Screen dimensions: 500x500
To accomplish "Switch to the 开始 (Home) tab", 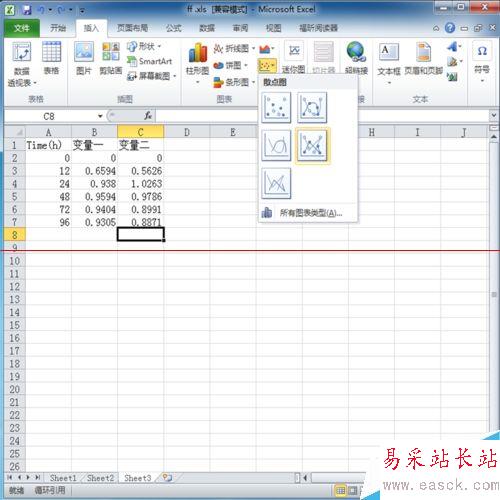I will (x=58, y=28).
